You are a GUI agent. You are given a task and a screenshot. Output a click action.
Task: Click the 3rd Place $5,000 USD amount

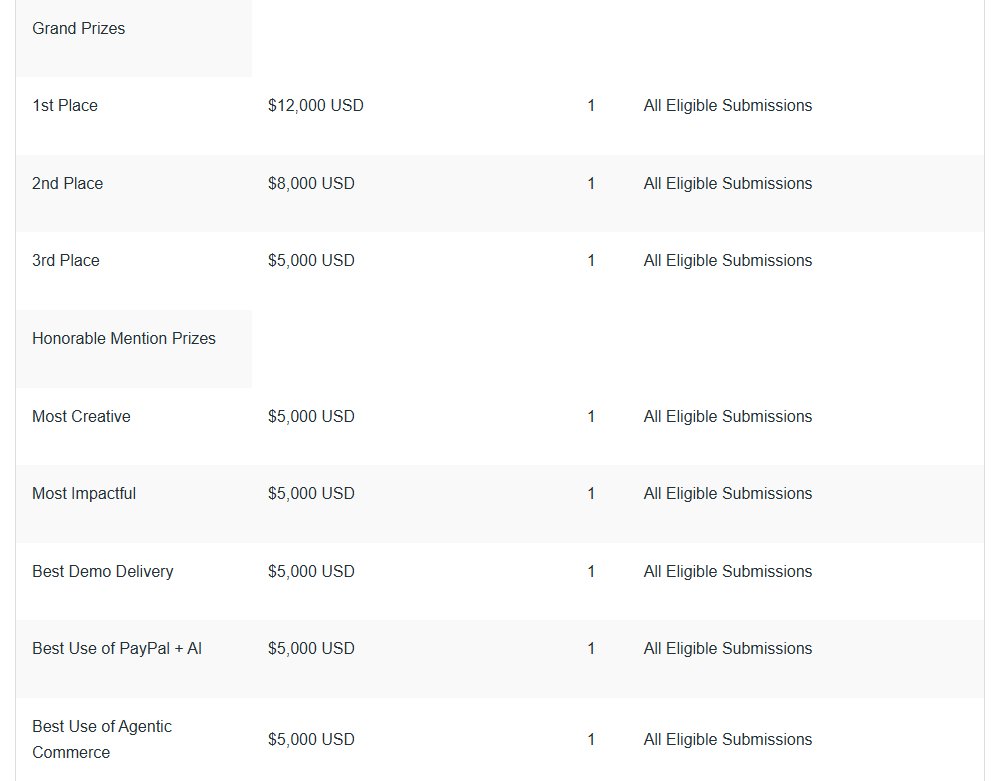(x=311, y=261)
